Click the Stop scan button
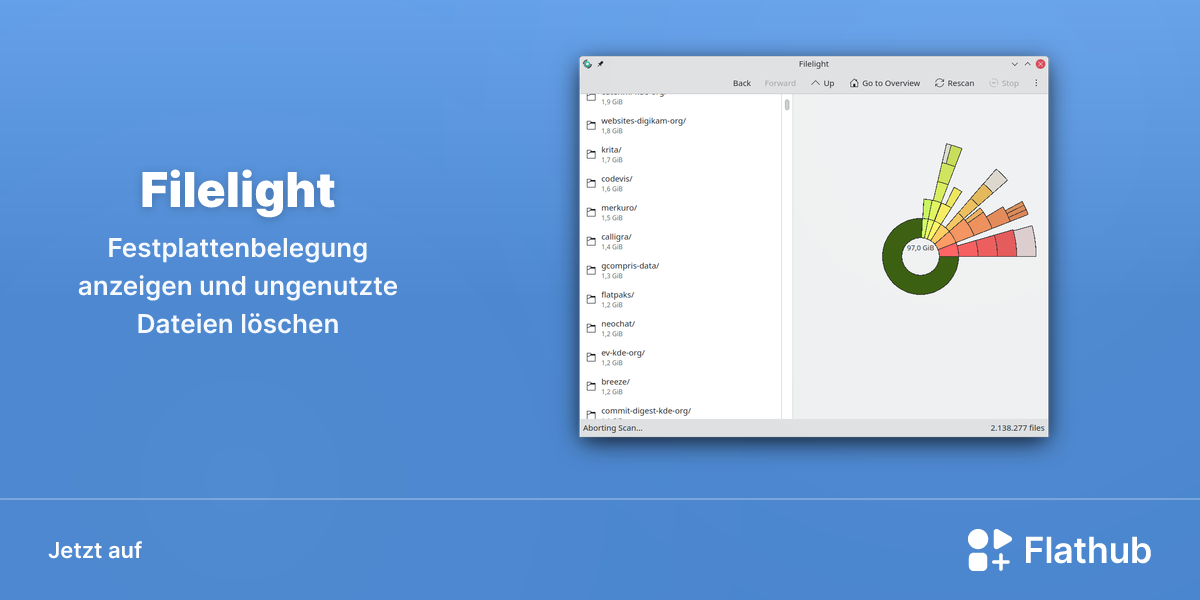 1004,83
